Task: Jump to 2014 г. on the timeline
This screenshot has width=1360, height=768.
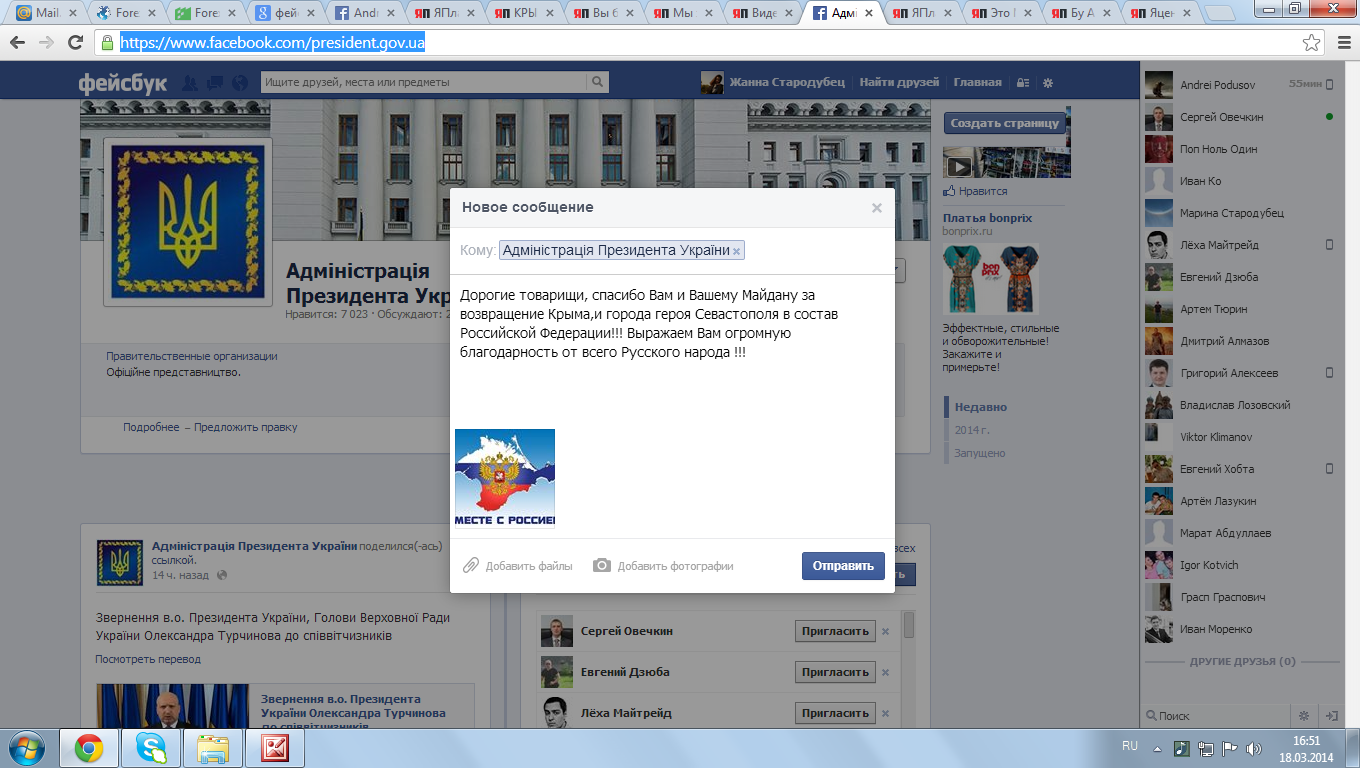Action: tap(972, 430)
